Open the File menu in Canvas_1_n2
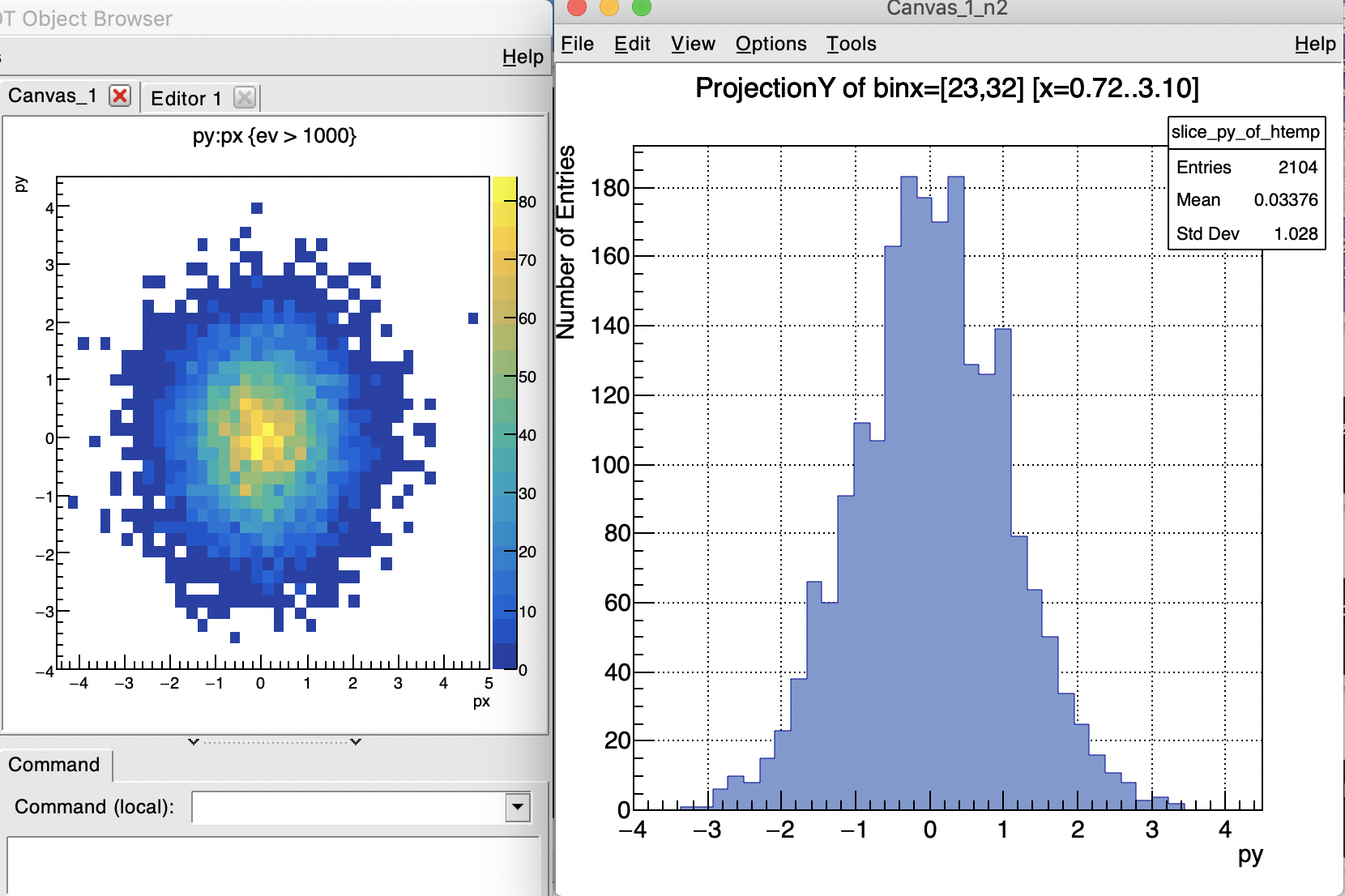The height and width of the screenshot is (896, 1345). point(577,44)
